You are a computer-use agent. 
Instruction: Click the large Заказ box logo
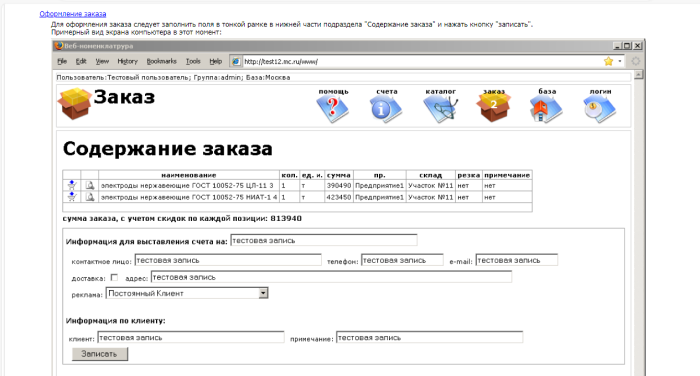click(x=75, y=104)
